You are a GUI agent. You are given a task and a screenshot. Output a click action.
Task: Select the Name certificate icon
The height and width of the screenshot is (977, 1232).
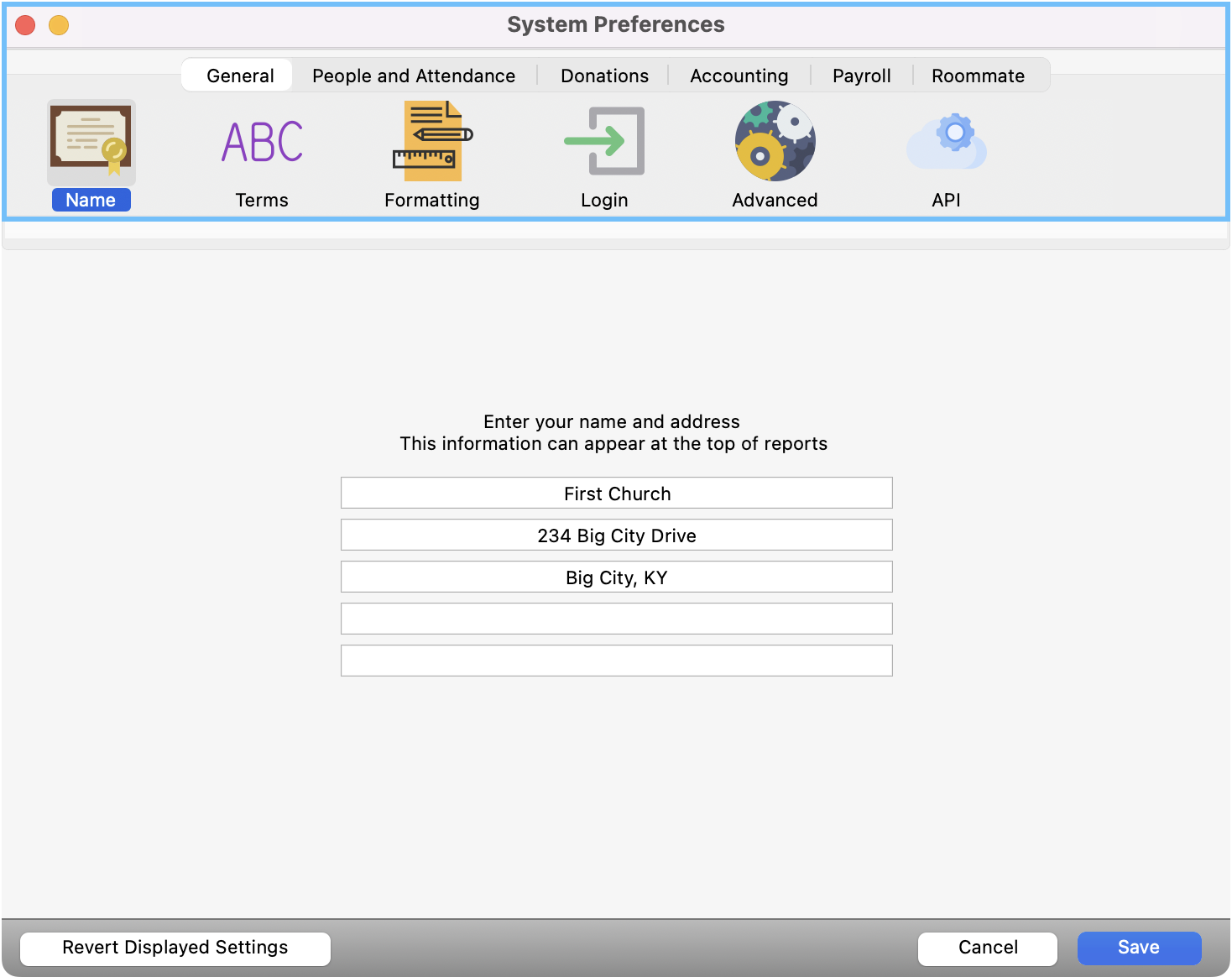91,142
